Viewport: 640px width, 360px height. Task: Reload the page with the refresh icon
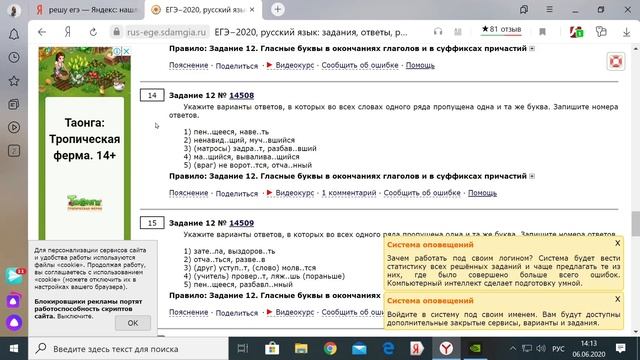[93, 32]
